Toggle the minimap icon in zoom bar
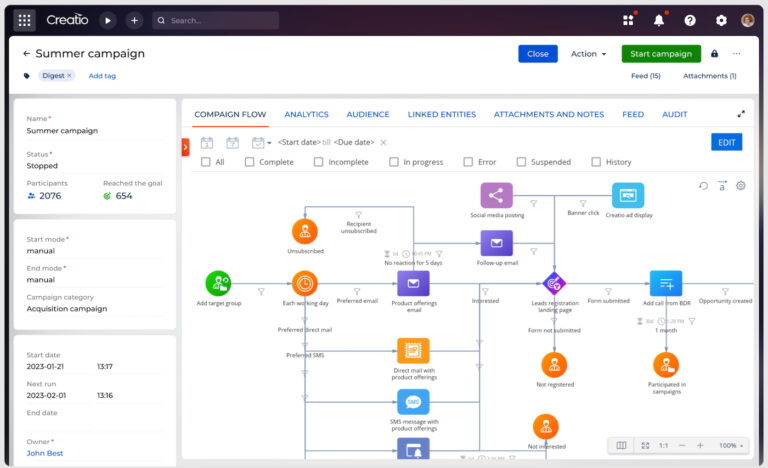The height and width of the screenshot is (468, 768). [x=621, y=445]
